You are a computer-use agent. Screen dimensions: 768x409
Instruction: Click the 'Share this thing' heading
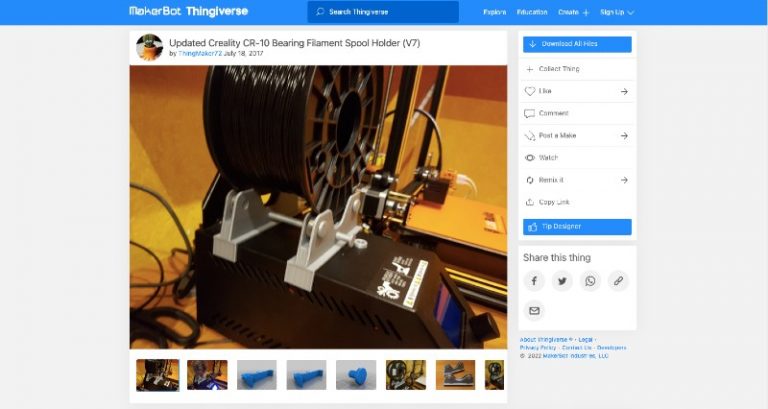coord(556,258)
